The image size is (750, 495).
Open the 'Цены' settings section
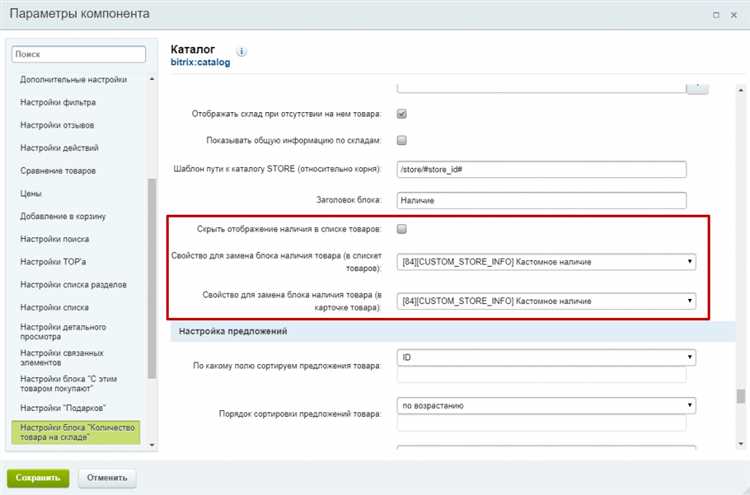[x=31, y=194]
